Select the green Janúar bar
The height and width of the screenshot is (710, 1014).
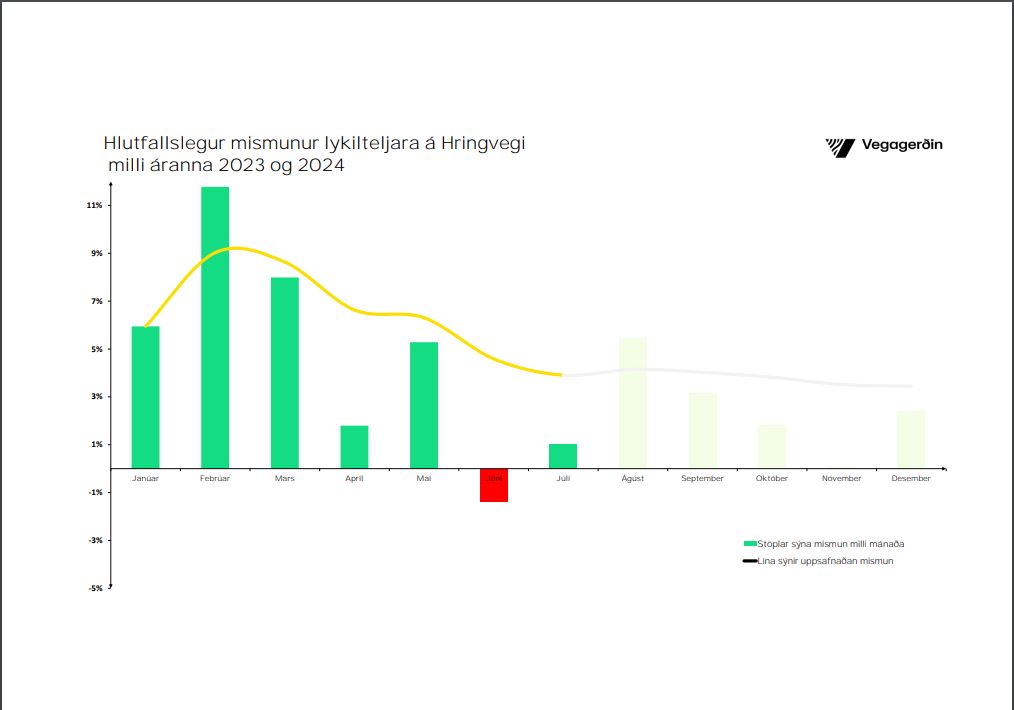click(146, 398)
